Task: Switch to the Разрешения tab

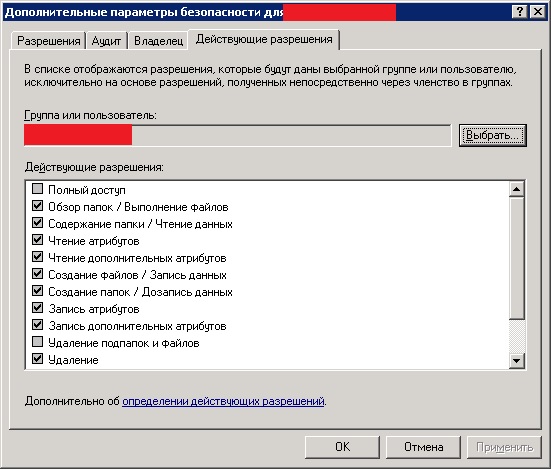Action: point(48,41)
